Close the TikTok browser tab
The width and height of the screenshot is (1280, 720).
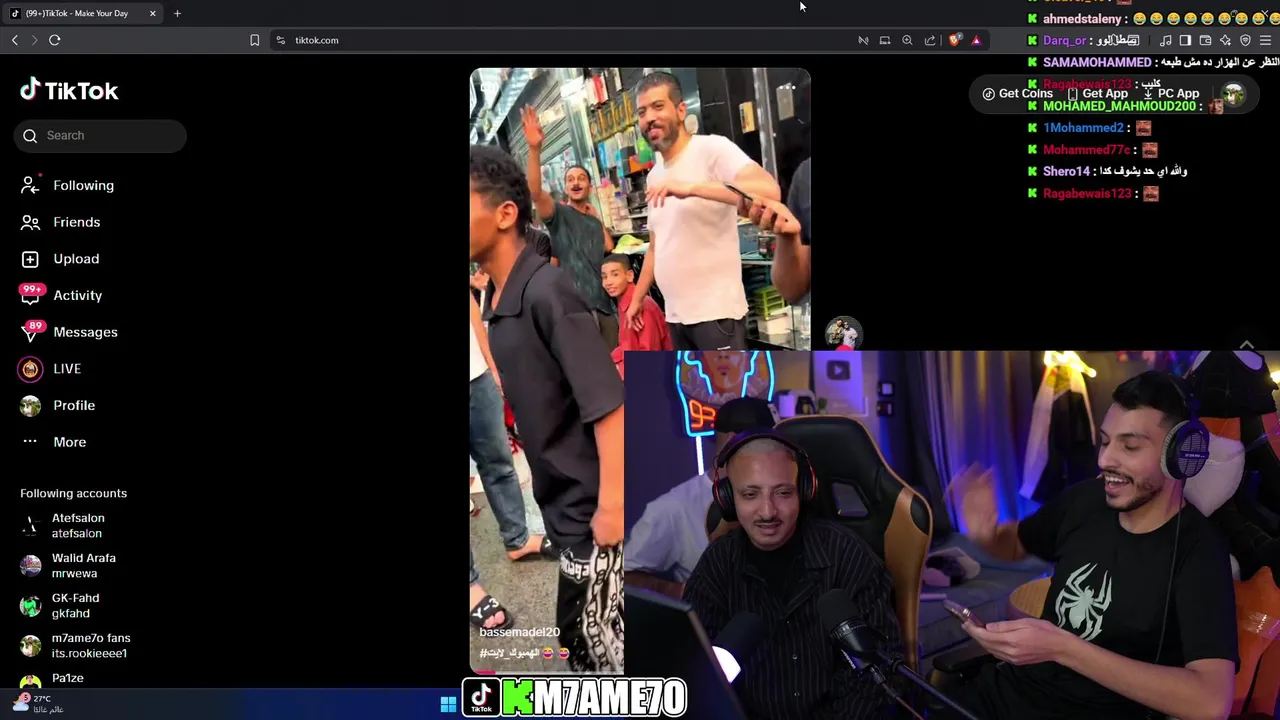(x=153, y=13)
